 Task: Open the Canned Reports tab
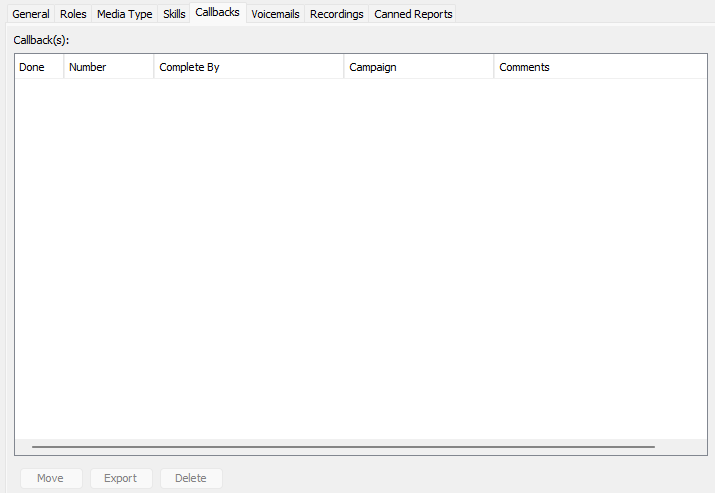tap(413, 14)
